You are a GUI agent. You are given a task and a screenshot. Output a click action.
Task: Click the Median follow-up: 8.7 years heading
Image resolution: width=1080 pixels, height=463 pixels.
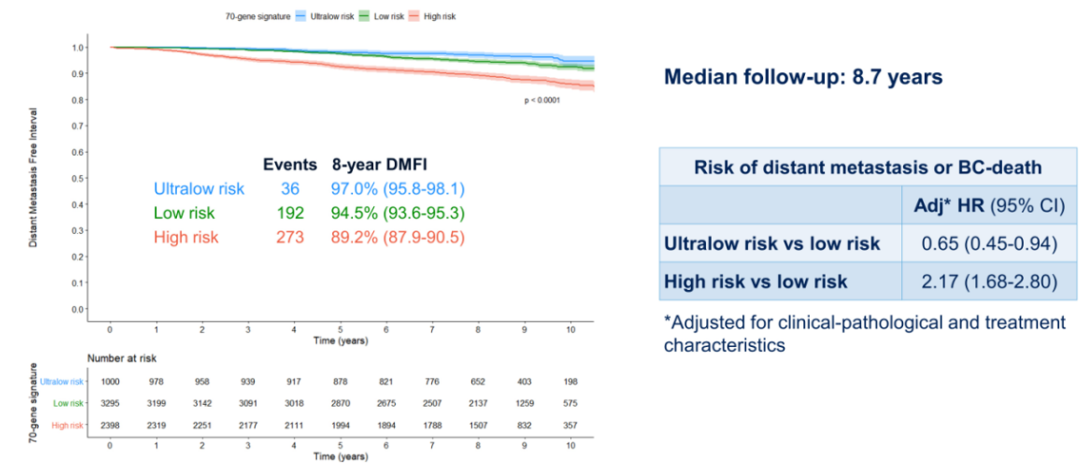[x=803, y=78]
